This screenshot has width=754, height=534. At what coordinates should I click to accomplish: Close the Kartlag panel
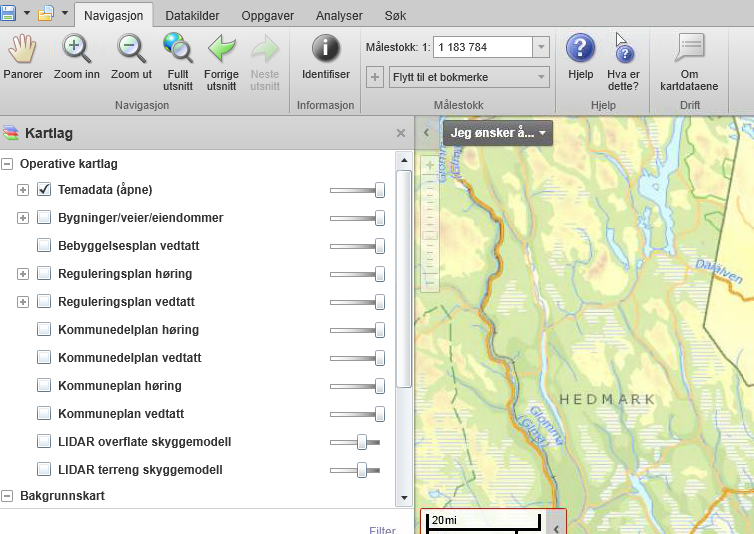401,133
